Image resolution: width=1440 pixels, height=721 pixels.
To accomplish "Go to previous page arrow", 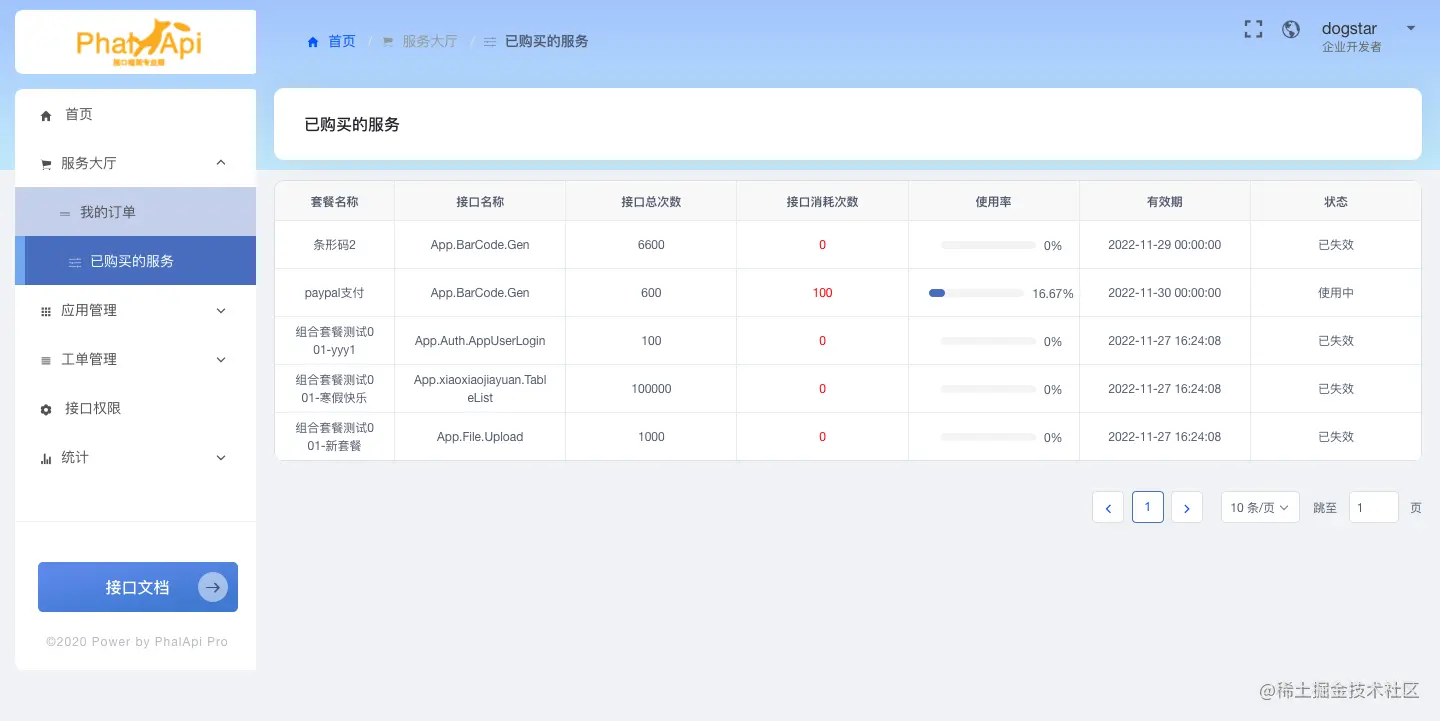I will 1108,507.
